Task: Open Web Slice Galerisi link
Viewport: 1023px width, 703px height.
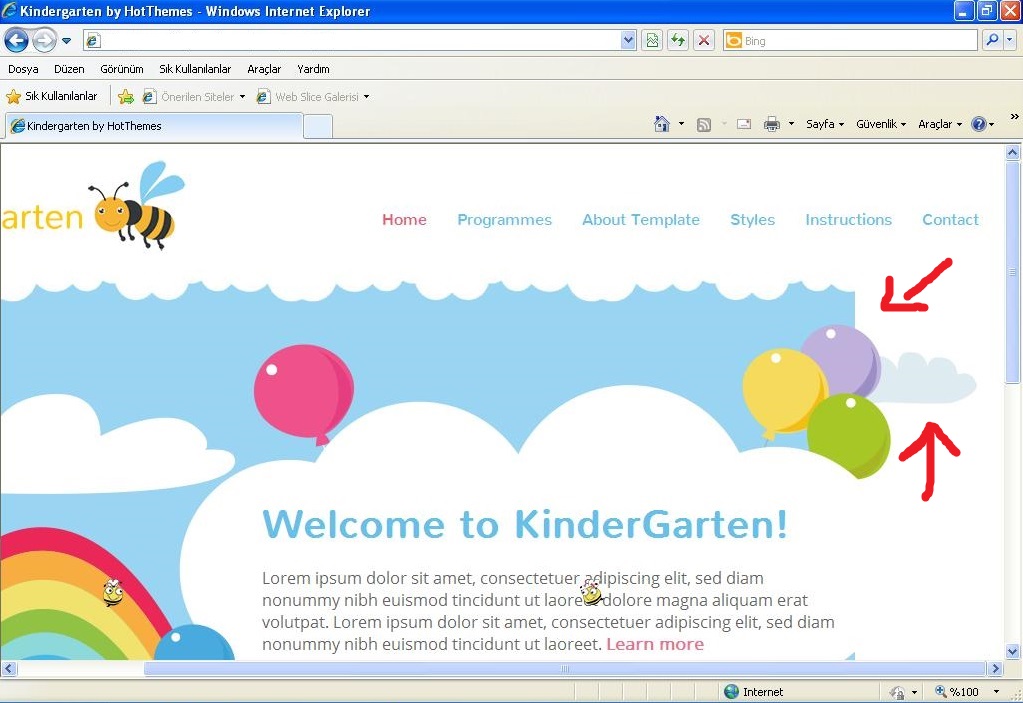Action: [309, 97]
